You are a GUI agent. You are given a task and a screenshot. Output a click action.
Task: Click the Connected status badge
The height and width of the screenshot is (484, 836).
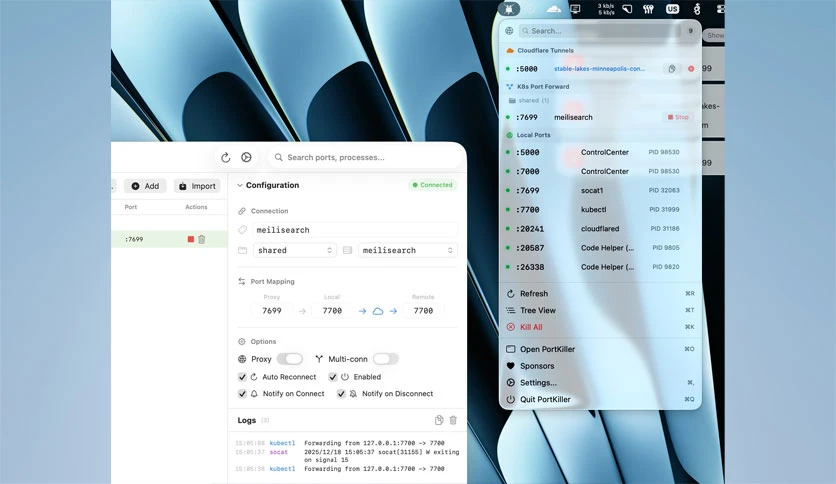click(x=432, y=185)
